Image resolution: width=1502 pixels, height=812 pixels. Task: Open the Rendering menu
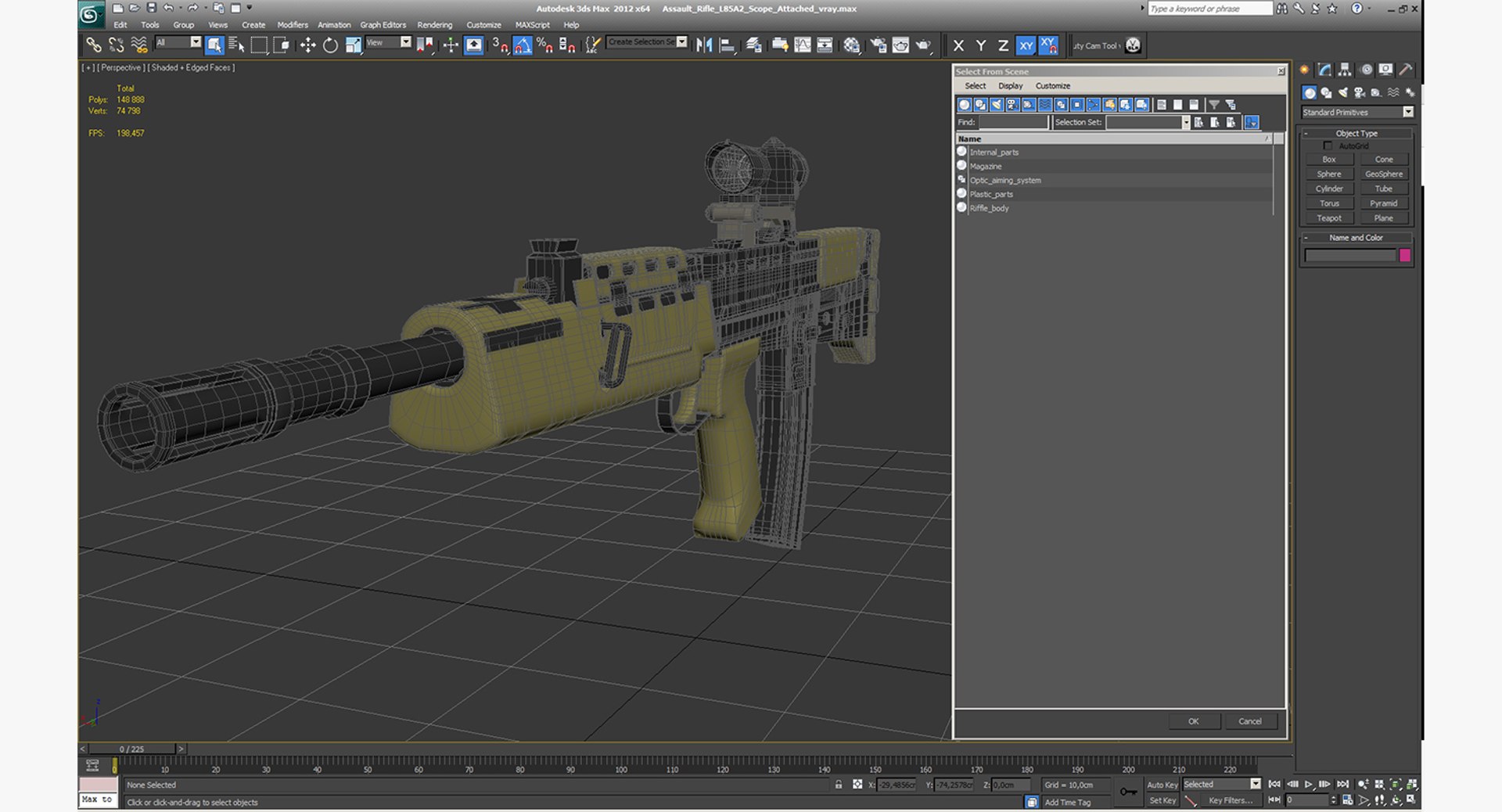pos(434,25)
